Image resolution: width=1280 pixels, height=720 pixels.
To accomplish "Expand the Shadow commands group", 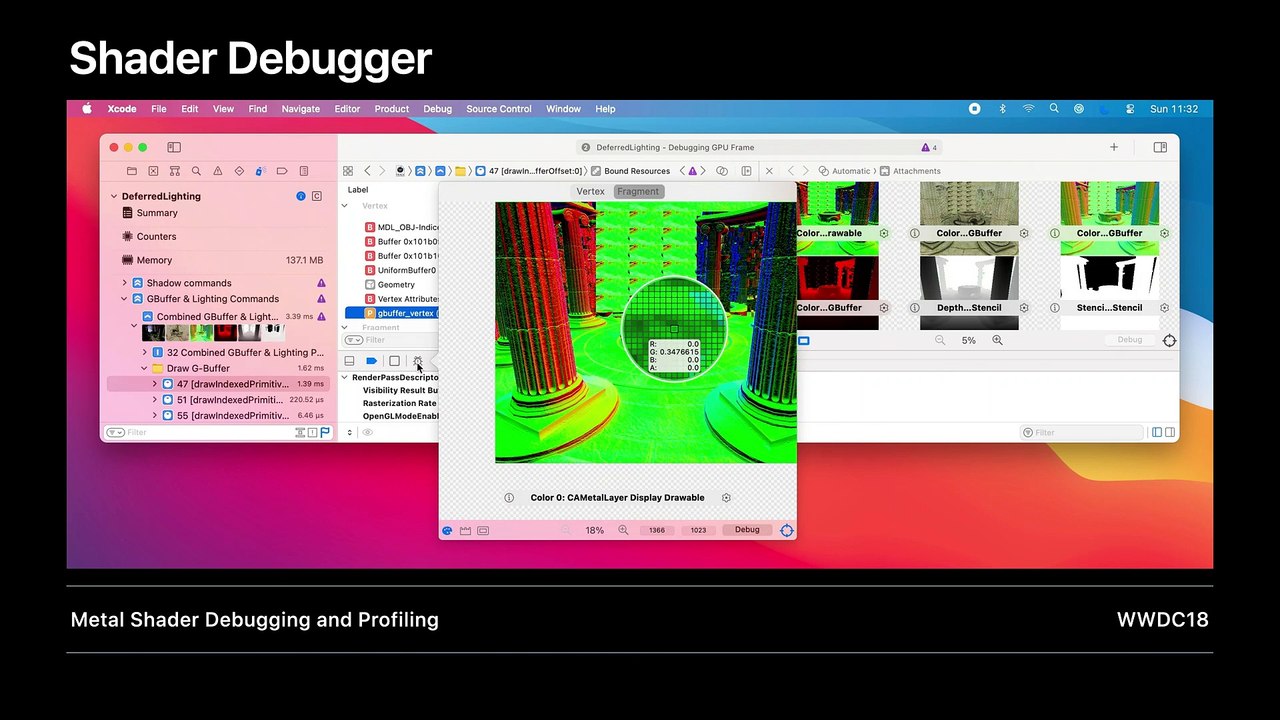I will coord(125,283).
